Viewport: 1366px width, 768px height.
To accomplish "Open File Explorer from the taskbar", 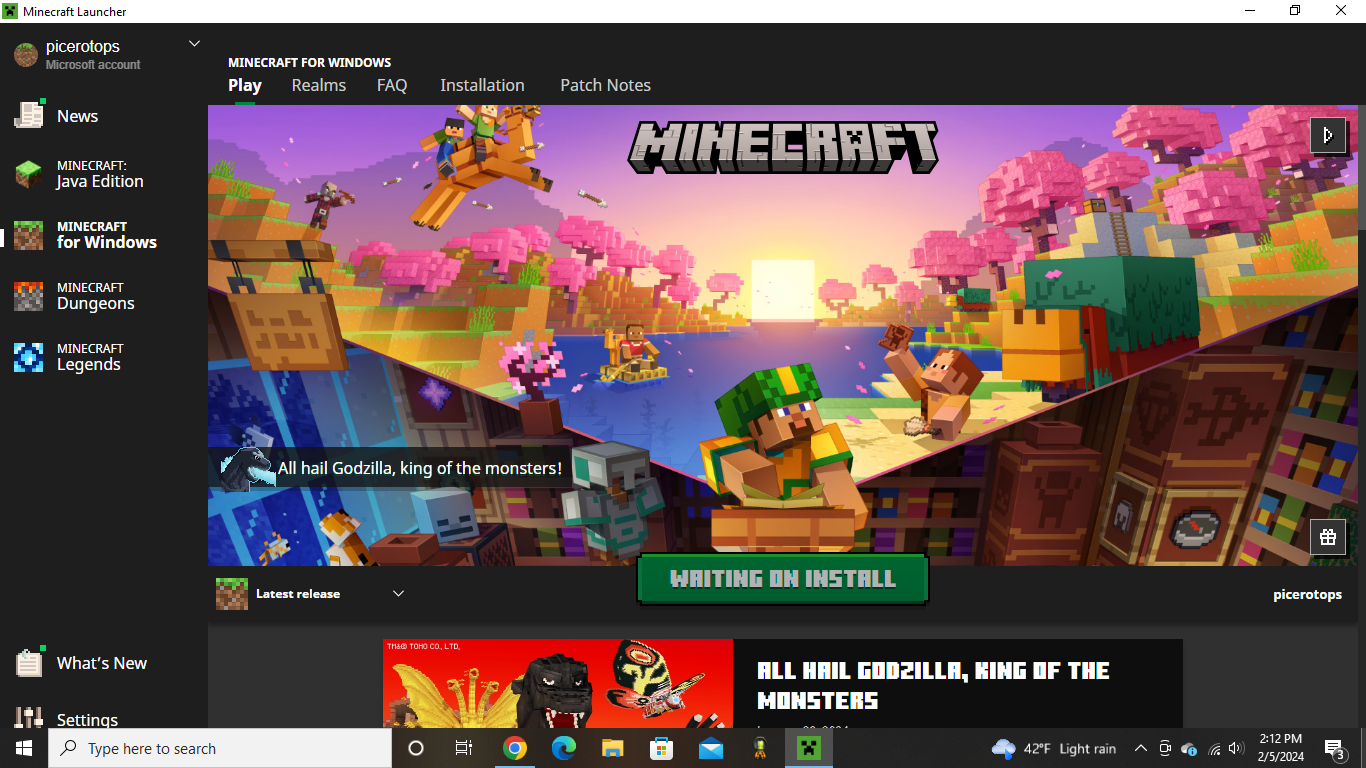I will point(613,748).
